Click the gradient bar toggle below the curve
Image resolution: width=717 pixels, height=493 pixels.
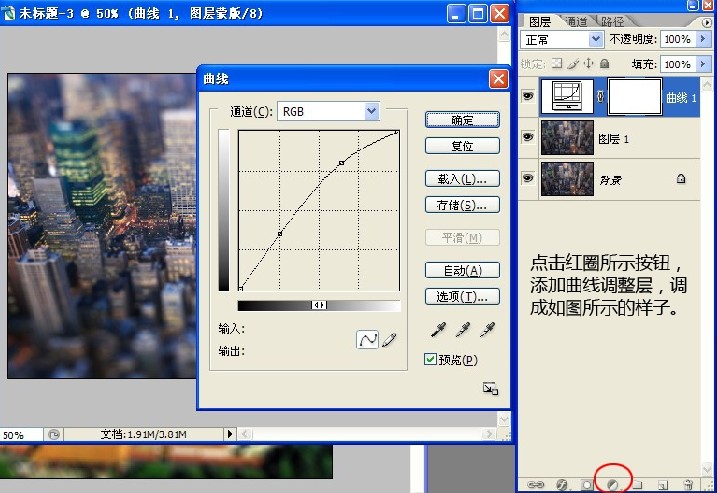319,305
